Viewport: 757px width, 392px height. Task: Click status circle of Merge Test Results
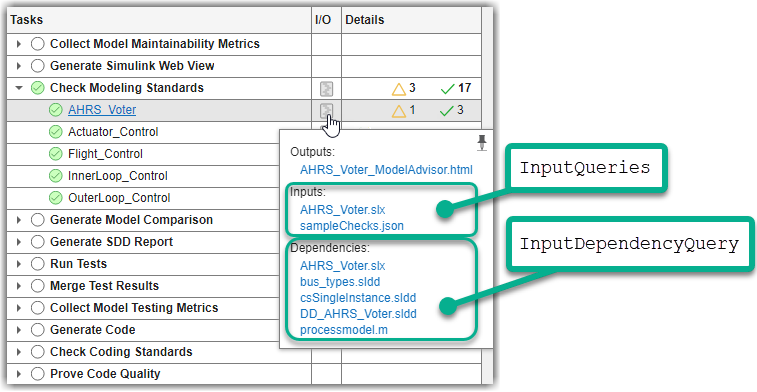click(x=38, y=286)
